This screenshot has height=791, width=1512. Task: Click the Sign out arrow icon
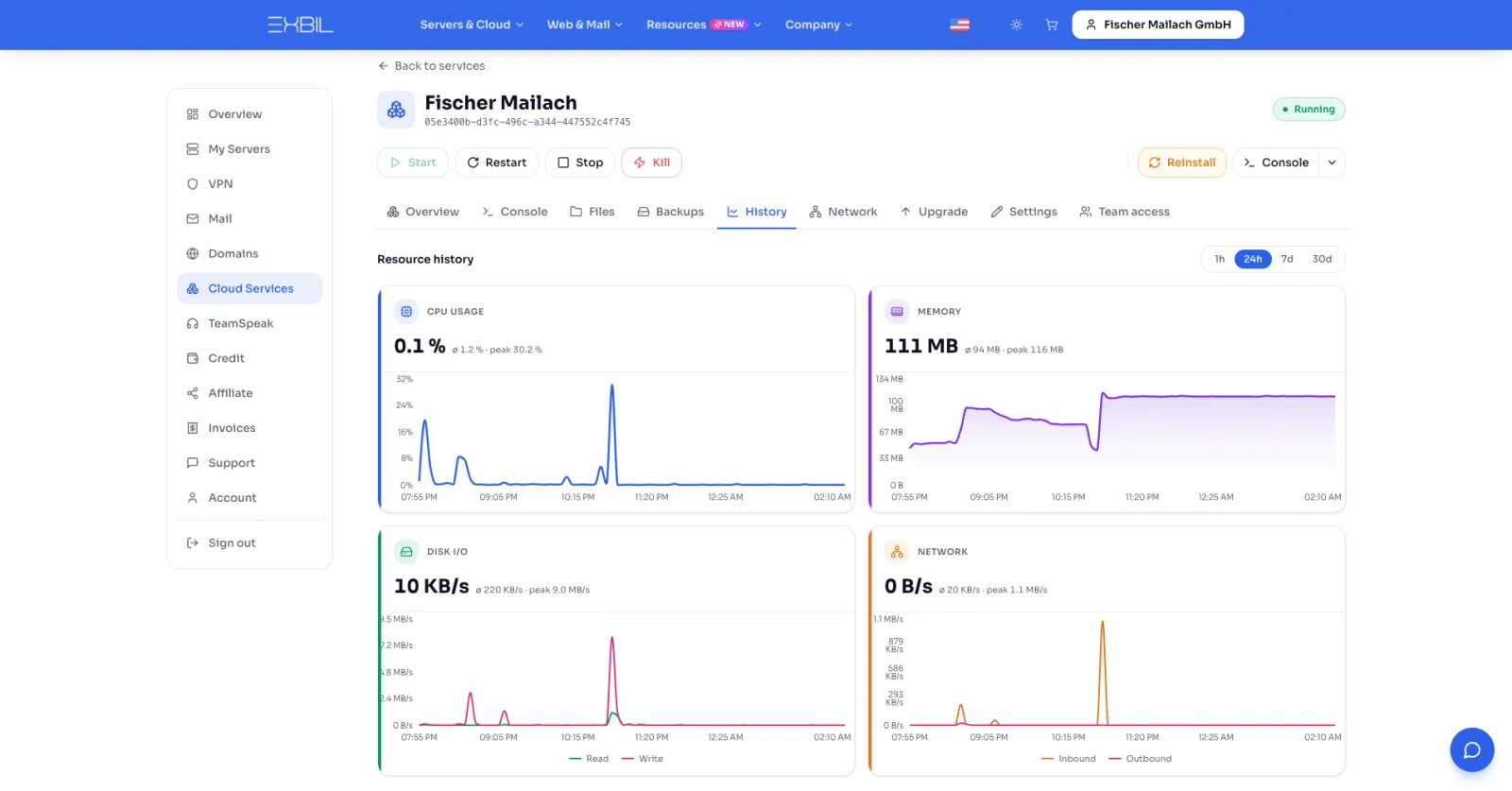click(x=193, y=543)
